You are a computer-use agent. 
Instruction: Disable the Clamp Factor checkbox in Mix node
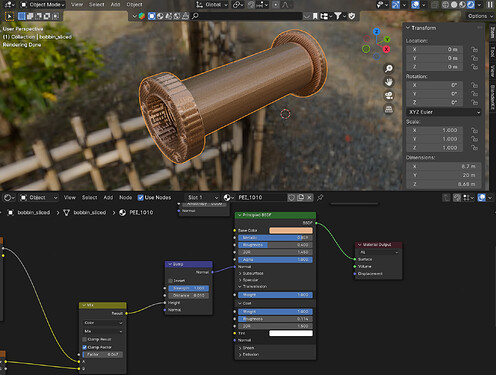coord(85,347)
